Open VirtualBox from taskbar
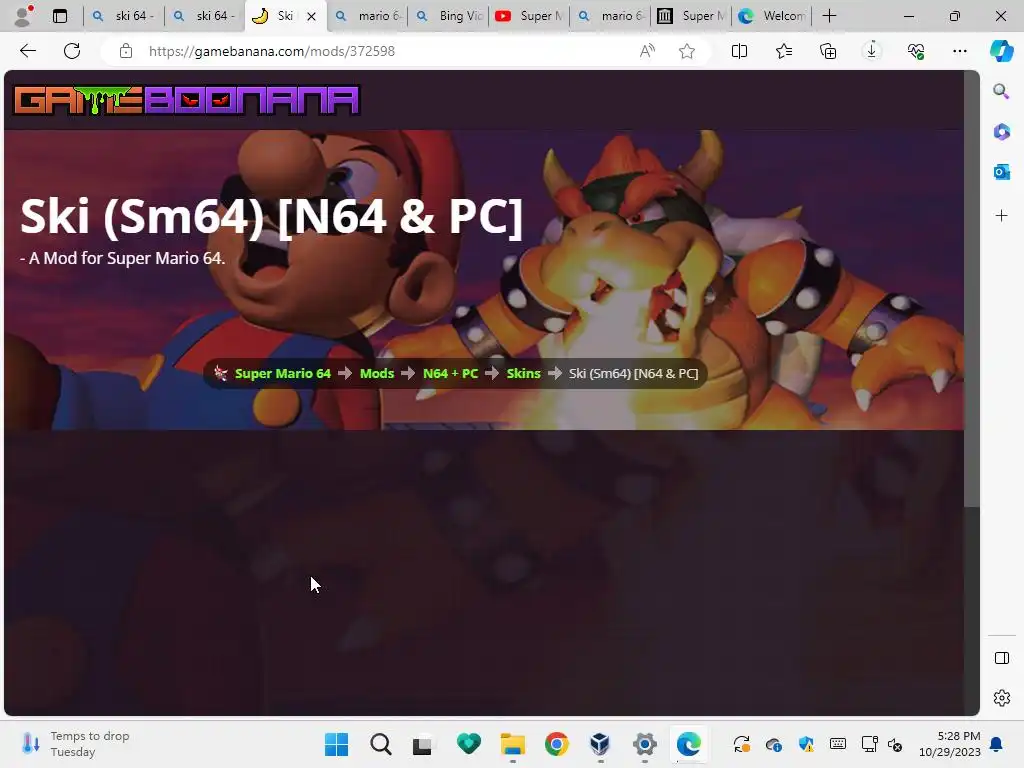This screenshot has width=1024, height=768. pos(600,744)
